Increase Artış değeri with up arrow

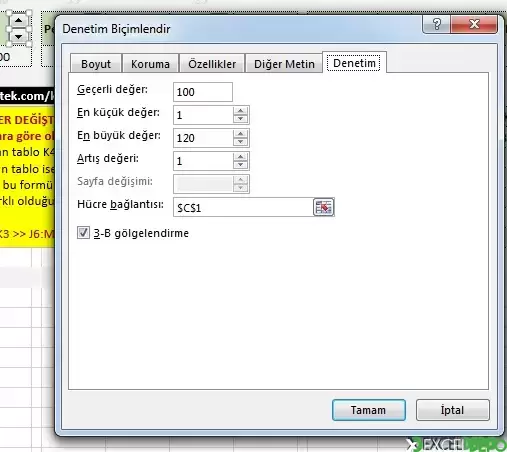click(x=240, y=157)
